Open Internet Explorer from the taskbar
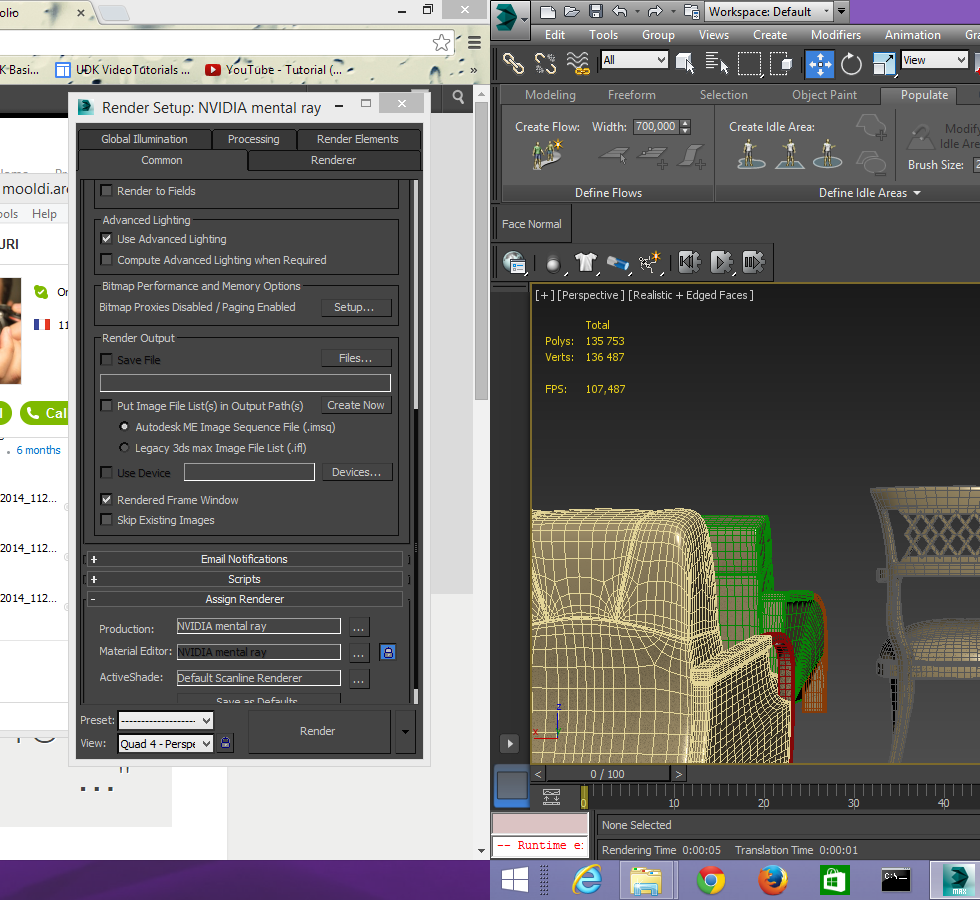Viewport: 980px width, 900px height. point(588,880)
